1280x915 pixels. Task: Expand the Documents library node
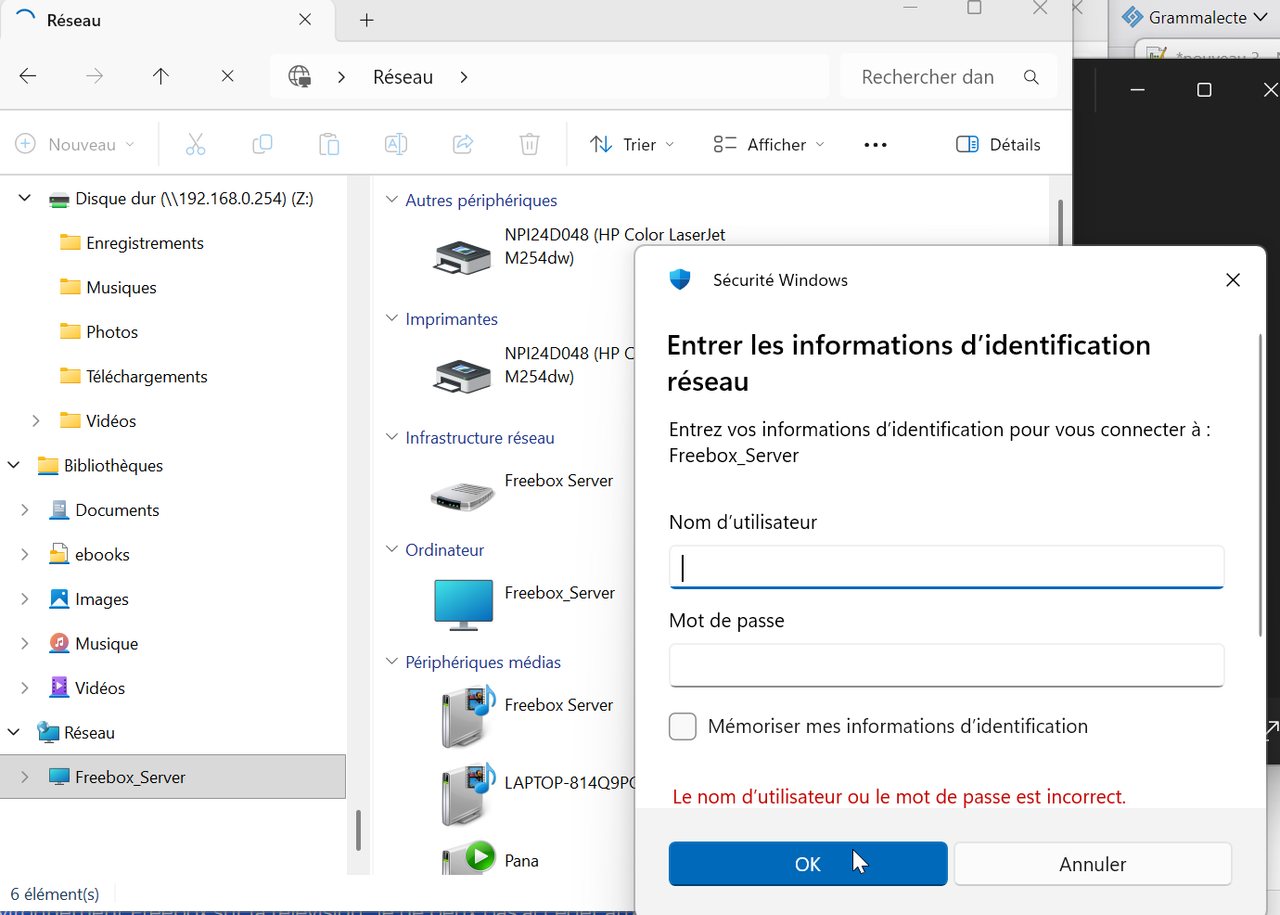tap(25, 510)
